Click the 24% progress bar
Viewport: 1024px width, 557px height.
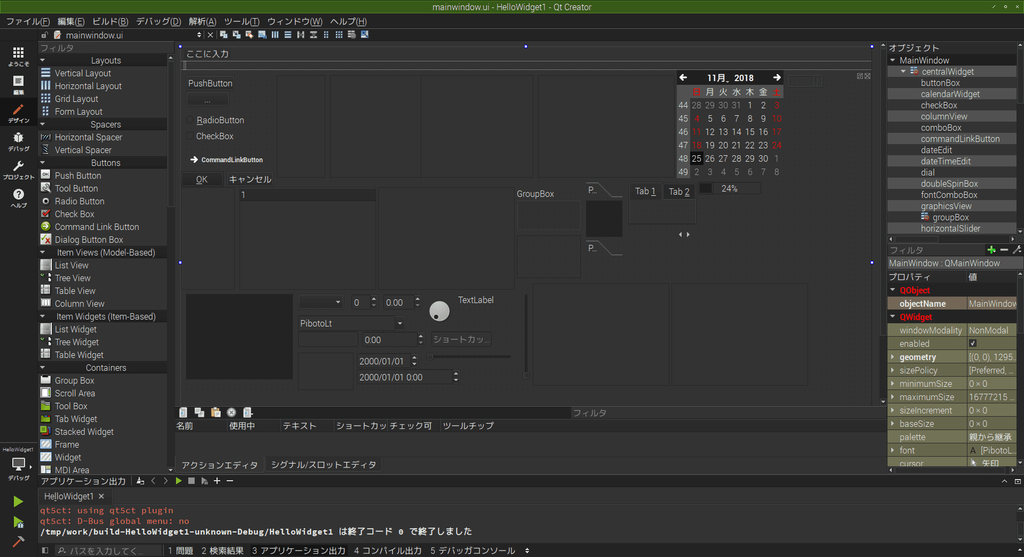(x=729, y=189)
